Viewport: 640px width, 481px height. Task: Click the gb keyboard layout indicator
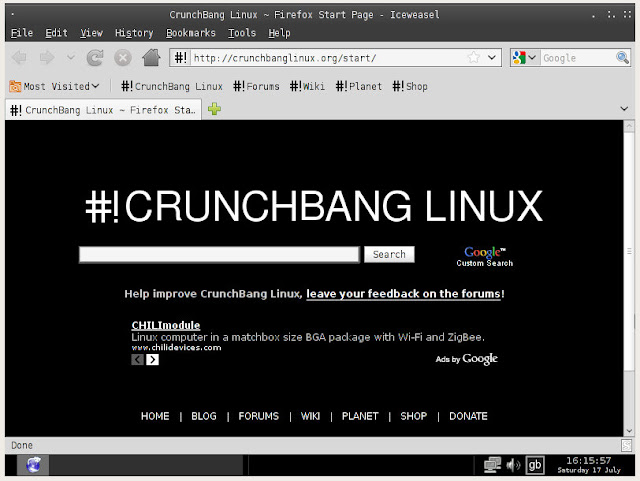click(x=535, y=465)
